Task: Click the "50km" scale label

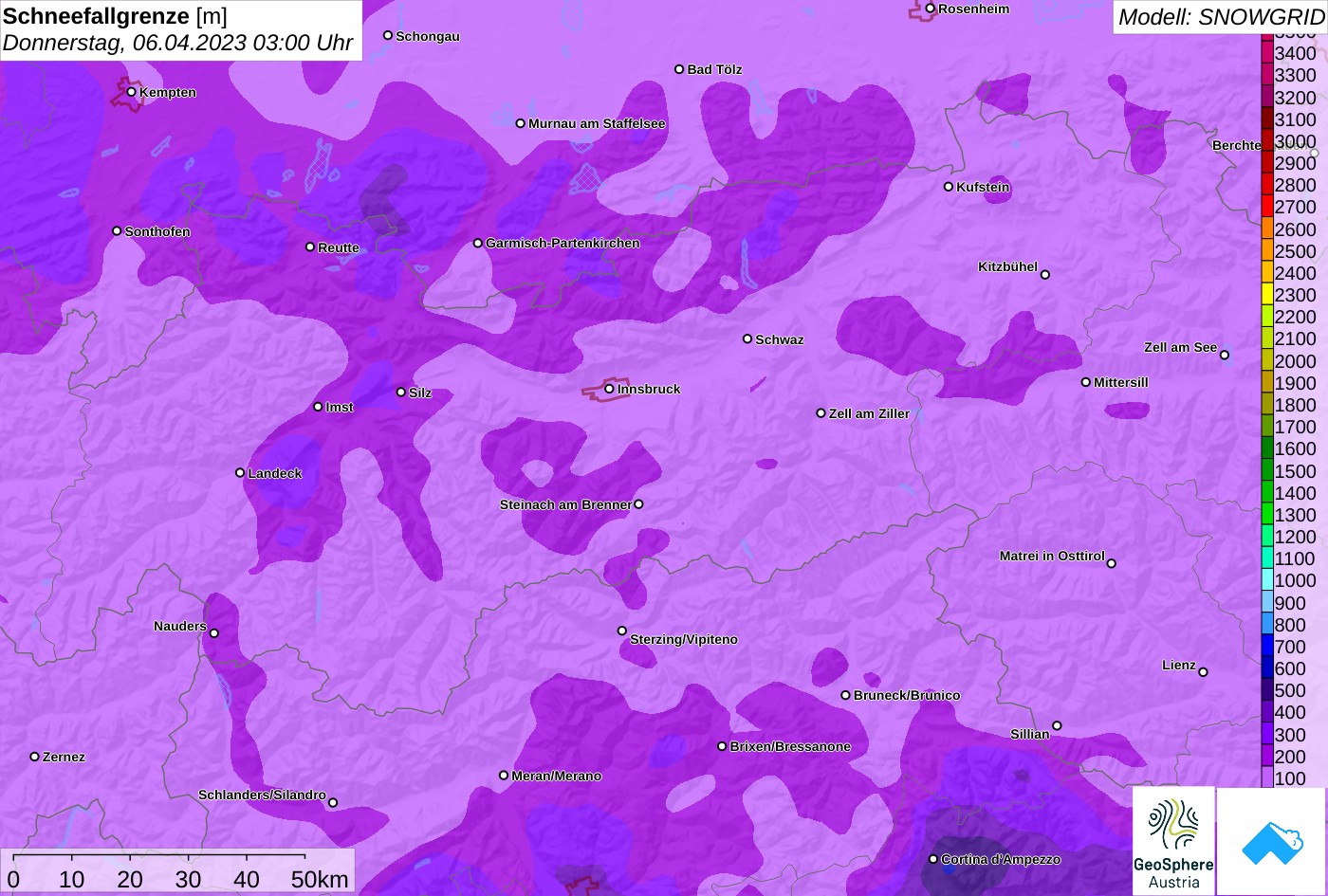Action: click(320, 880)
